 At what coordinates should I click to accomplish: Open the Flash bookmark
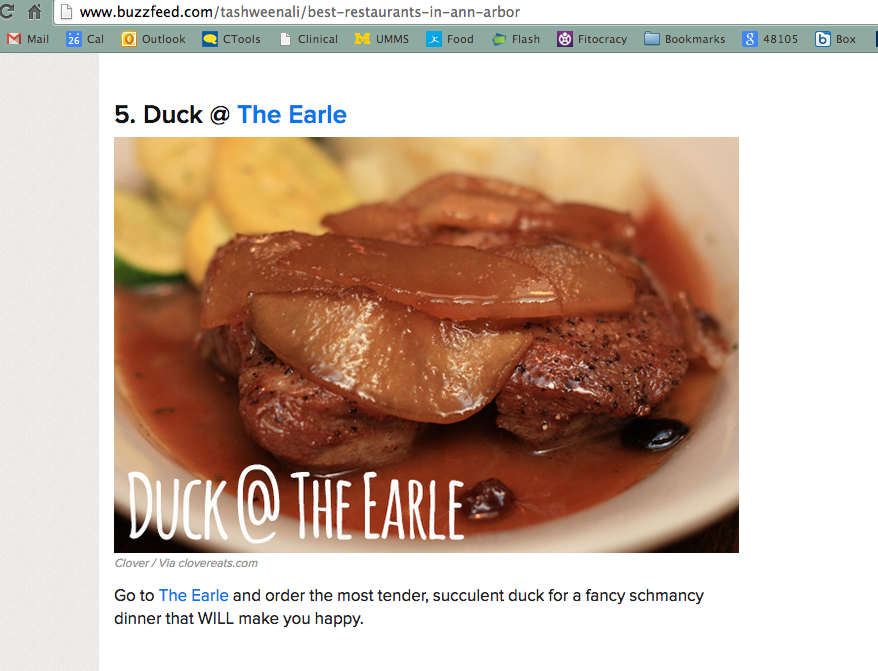[516, 39]
